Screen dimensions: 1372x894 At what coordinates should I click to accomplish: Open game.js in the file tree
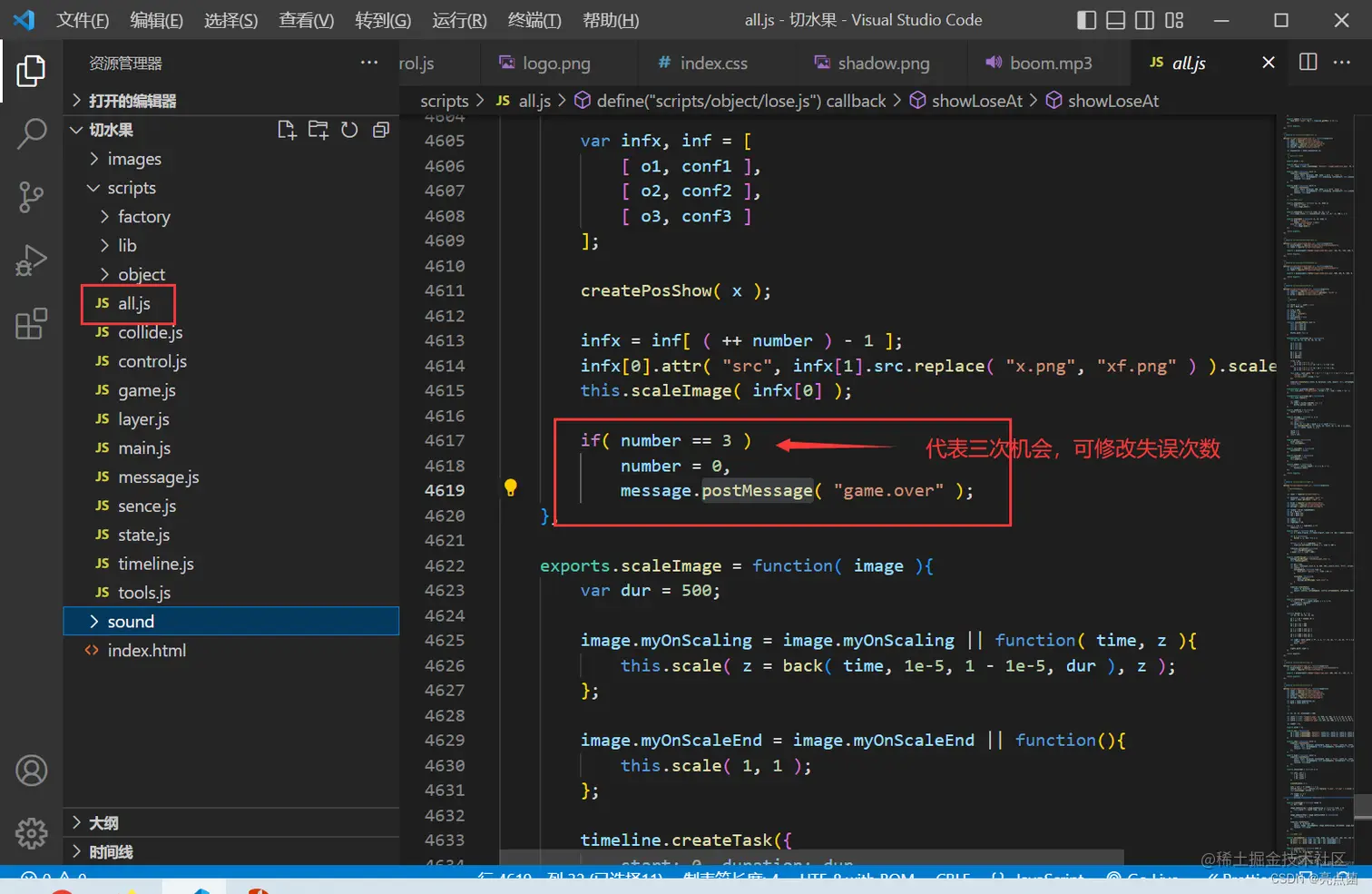click(231, 390)
